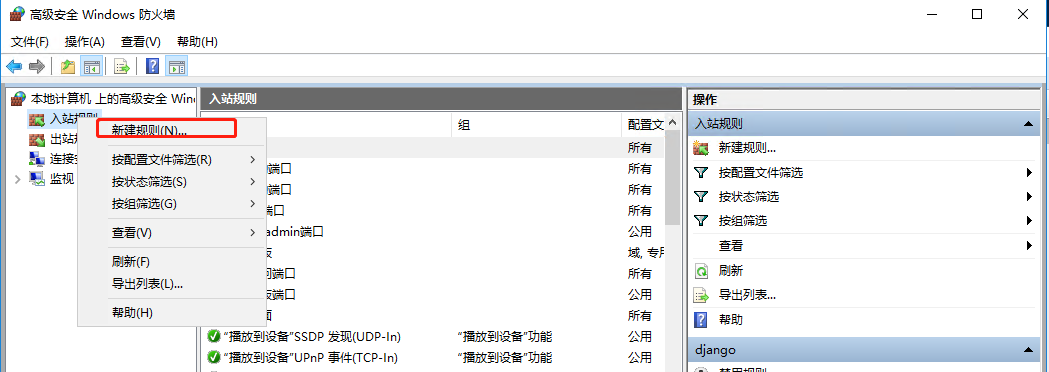Click the funnel icon beside 按配置文件筛选 action
1049x372 pixels.
(x=701, y=173)
